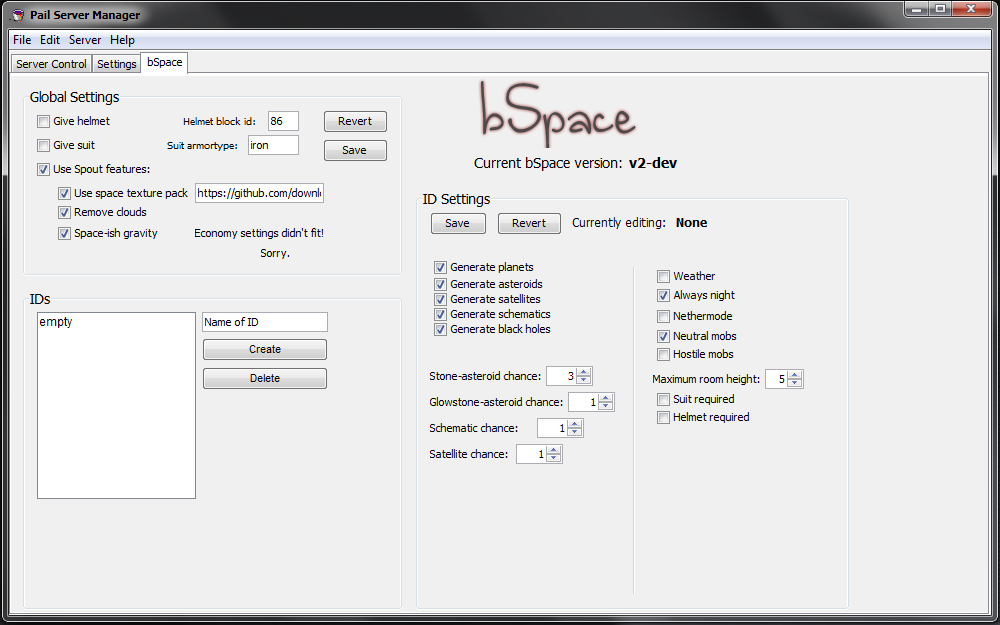Increase Schematic chance with up arrow
Viewport: 1000px width, 625px height.
point(575,424)
